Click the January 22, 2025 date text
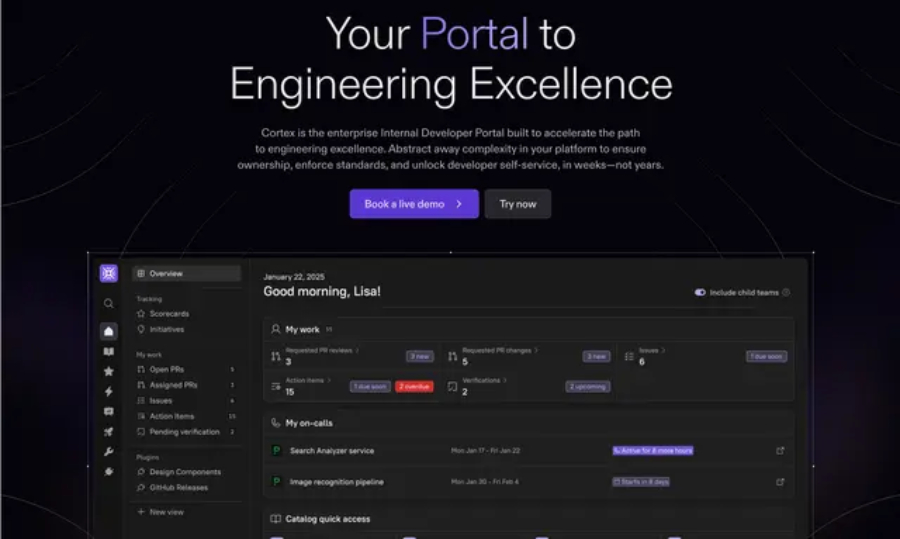 click(294, 277)
